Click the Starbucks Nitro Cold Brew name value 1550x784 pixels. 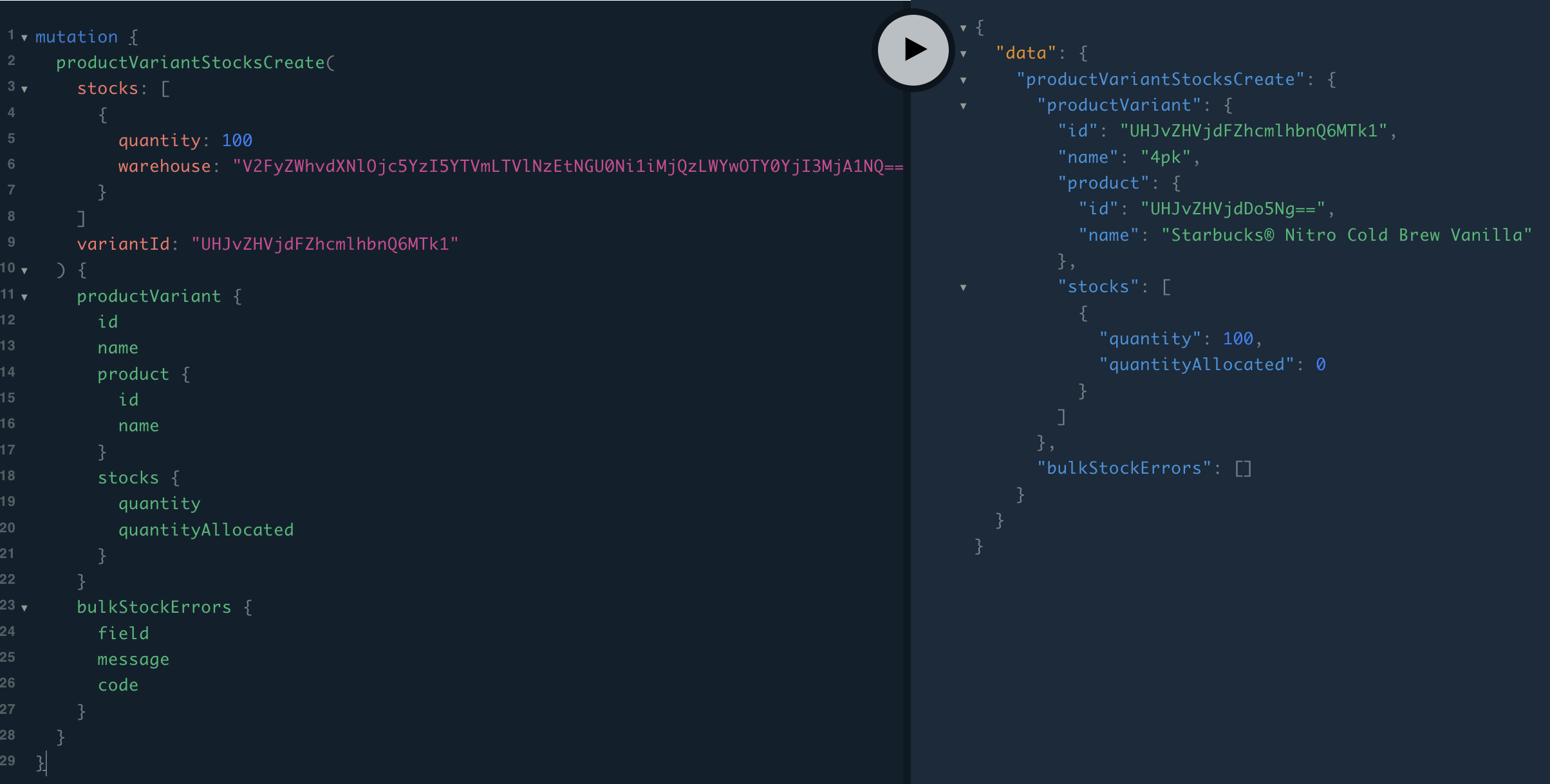(1345, 235)
